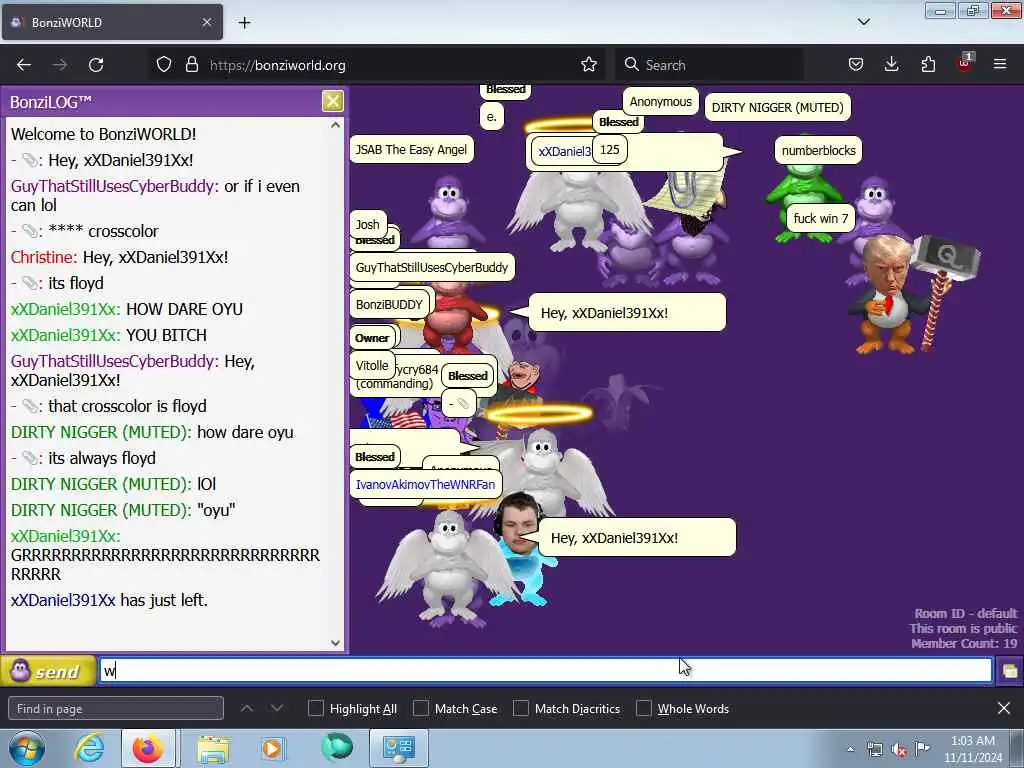Screen dimensions: 1024x768
Task: Toggle the log icon beside chat input
Action: coord(1010,671)
